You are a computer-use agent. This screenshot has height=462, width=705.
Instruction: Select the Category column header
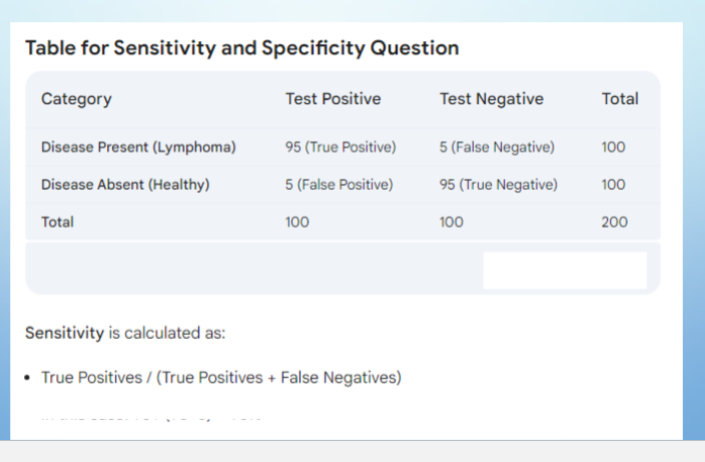(x=76, y=99)
